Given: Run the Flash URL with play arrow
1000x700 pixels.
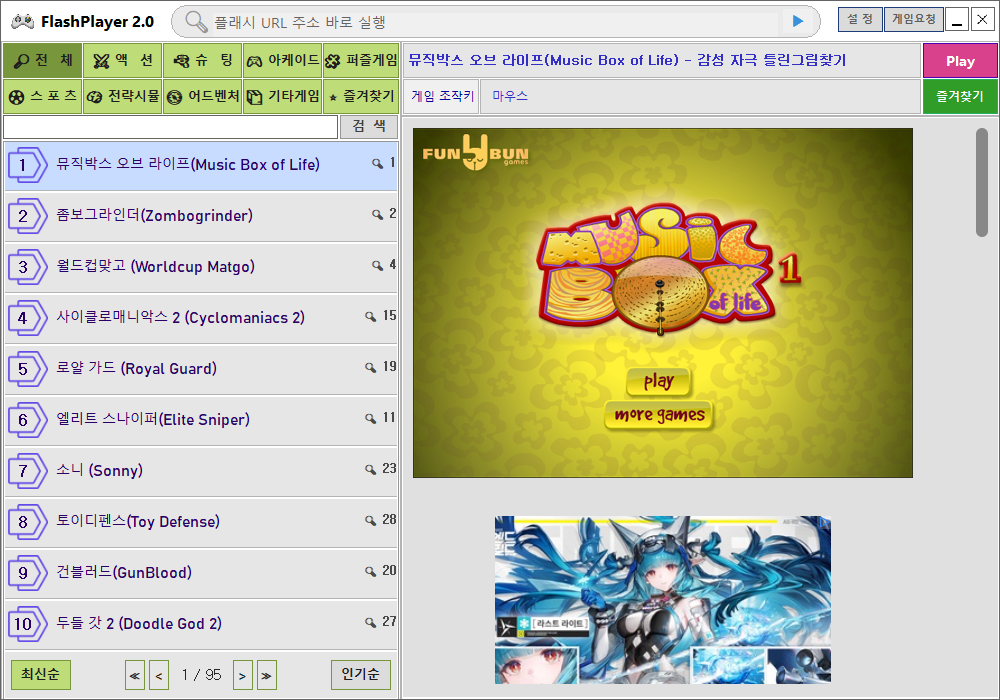Looking at the screenshot, I should (x=797, y=21).
